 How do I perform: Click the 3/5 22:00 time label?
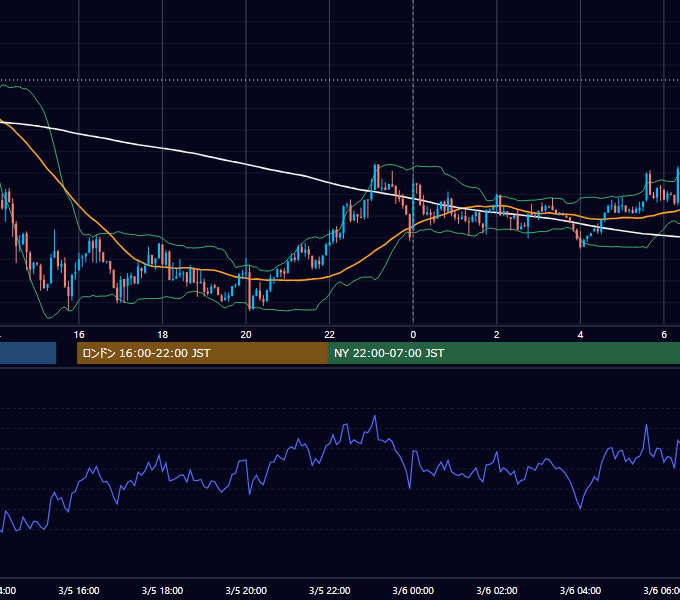330,591
